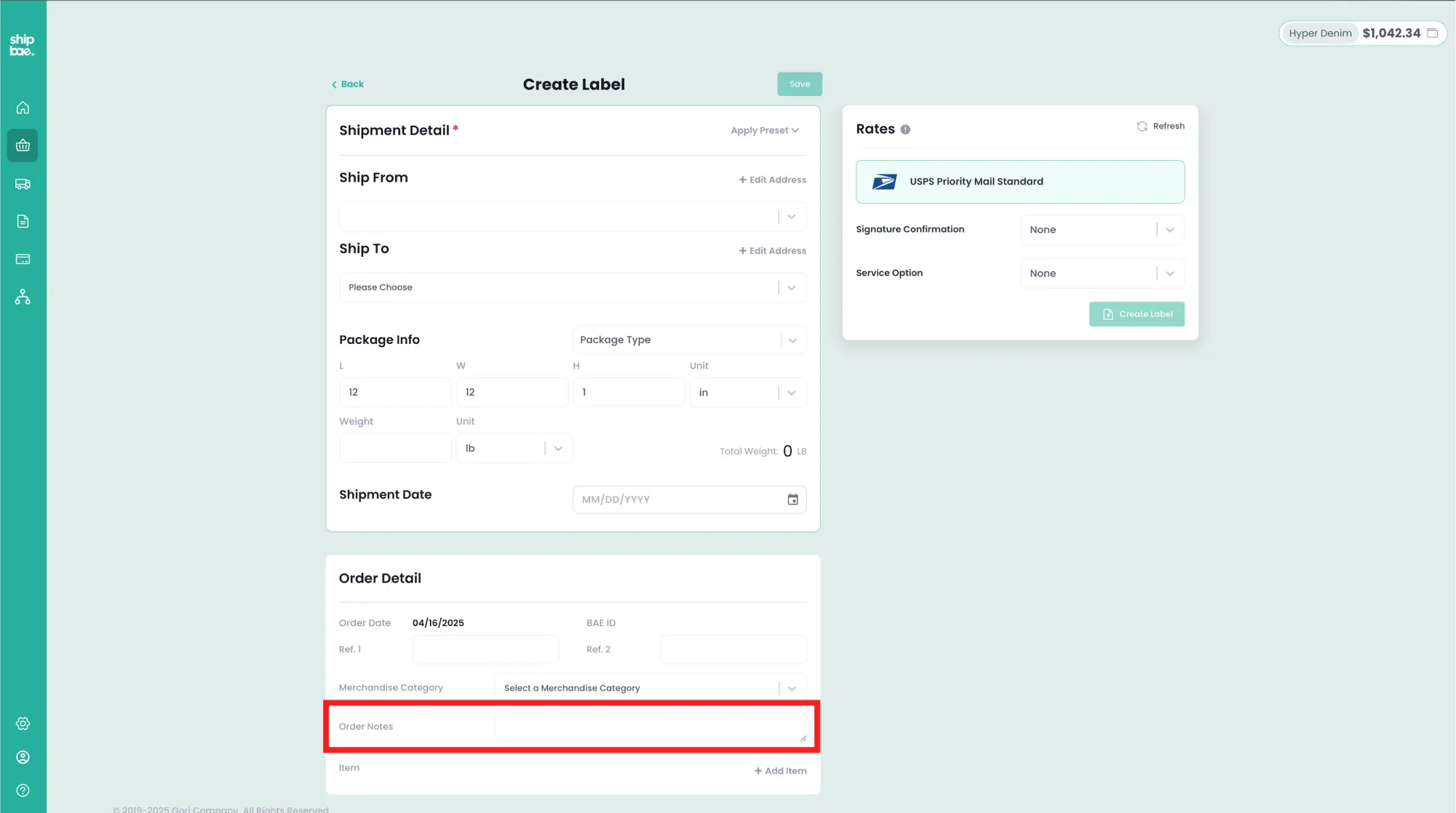1456x813 pixels.
Task: Open the help question mark icon
Action: pos(23,790)
